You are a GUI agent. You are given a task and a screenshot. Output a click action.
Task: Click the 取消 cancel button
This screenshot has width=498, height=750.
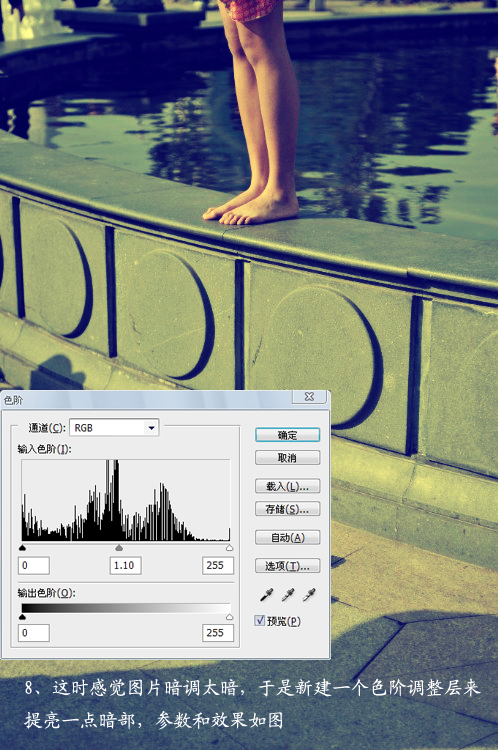(288, 458)
